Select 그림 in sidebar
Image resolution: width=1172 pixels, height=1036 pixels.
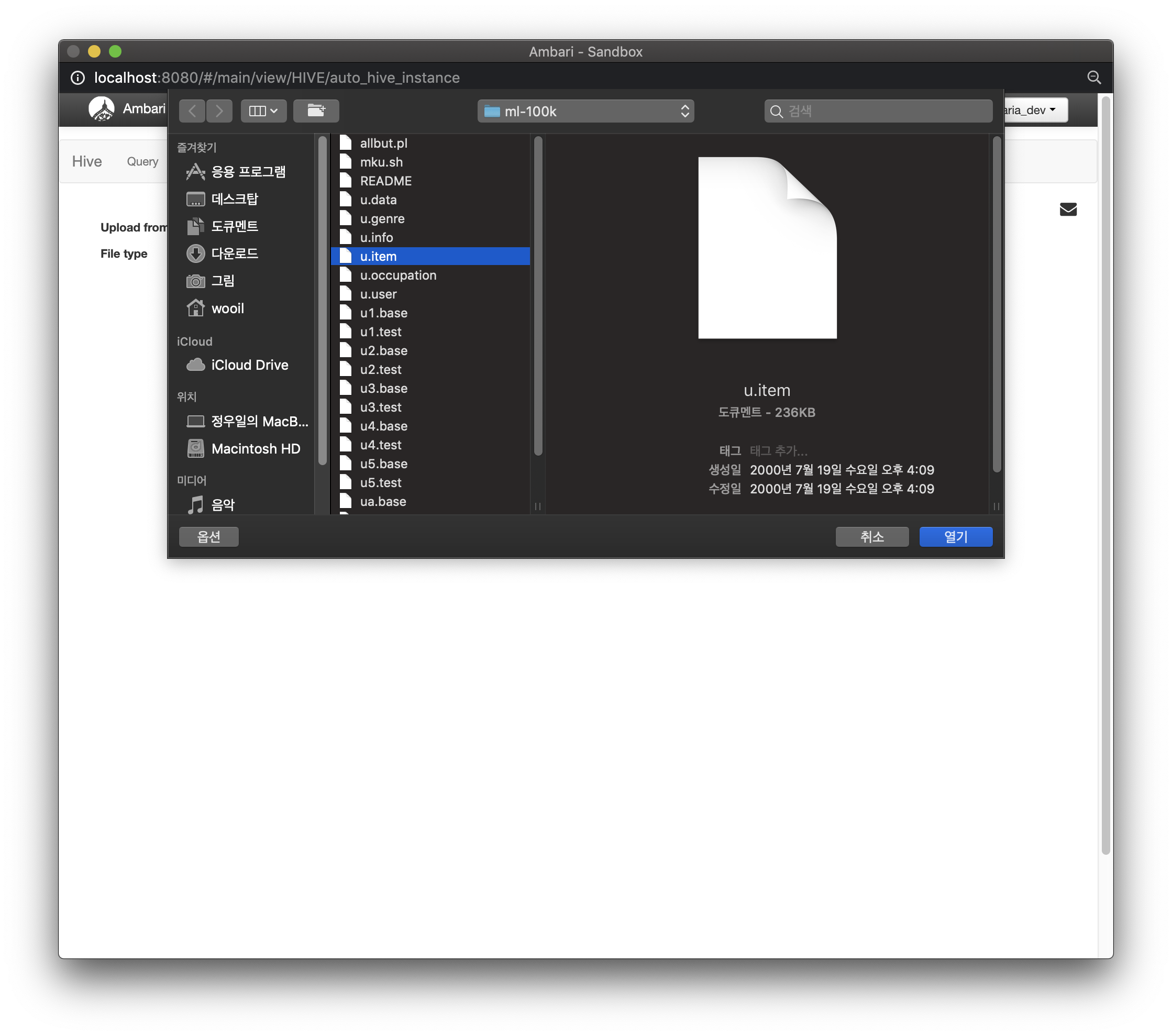(x=211, y=281)
